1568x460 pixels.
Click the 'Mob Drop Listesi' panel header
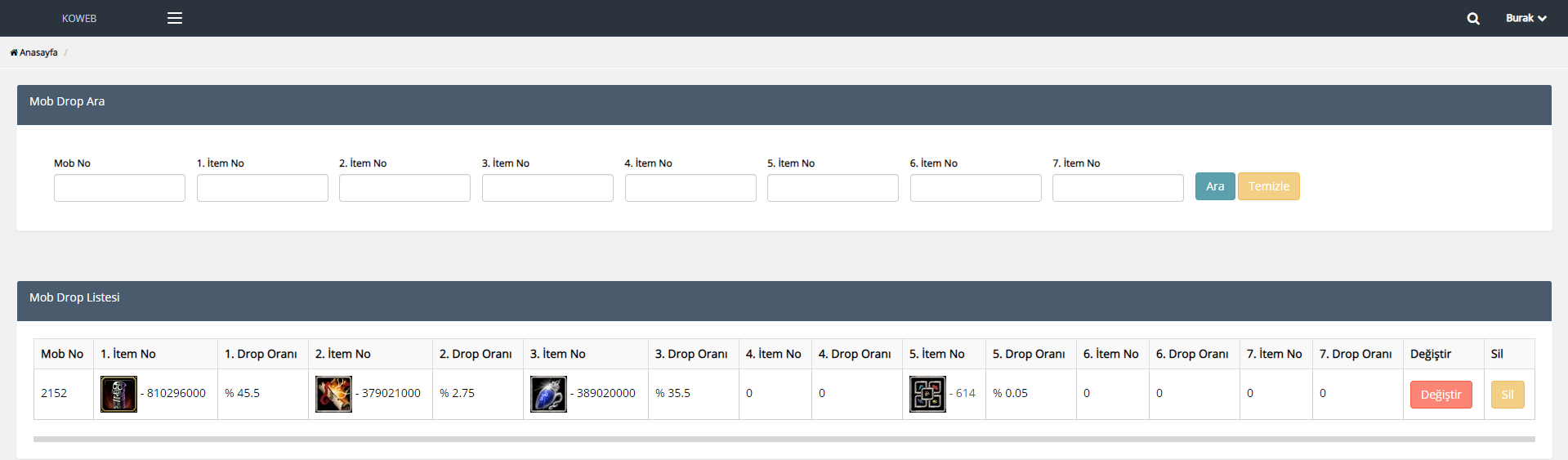784,301
